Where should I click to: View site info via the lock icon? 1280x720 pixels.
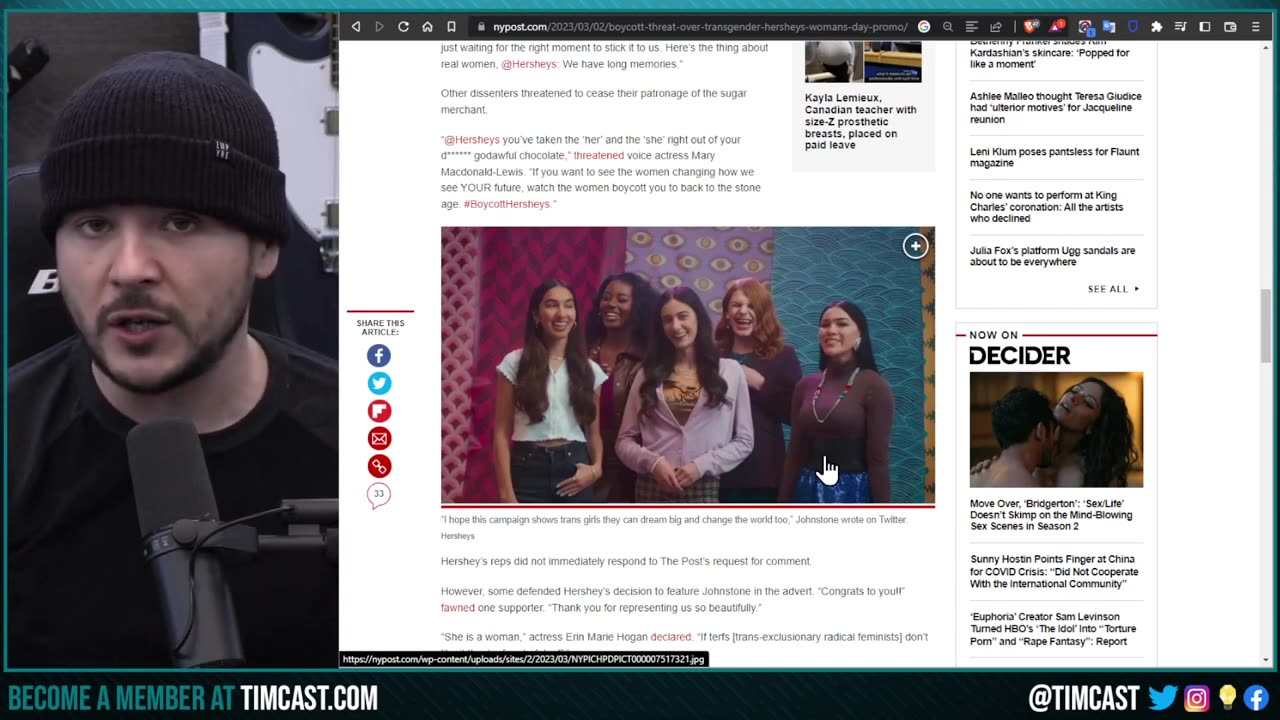pos(481,27)
